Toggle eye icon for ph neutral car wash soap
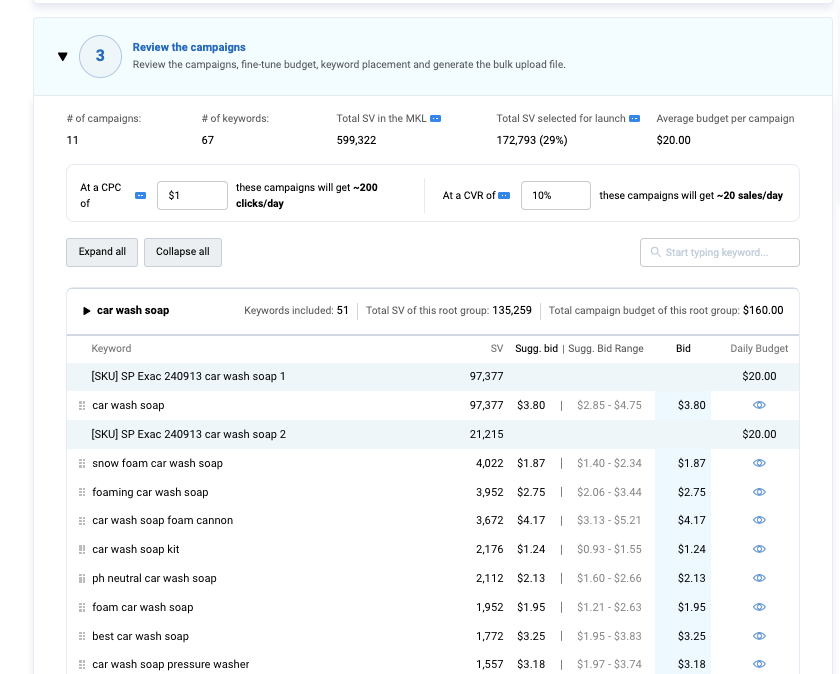This screenshot has height=674, width=840. [759, 578]
